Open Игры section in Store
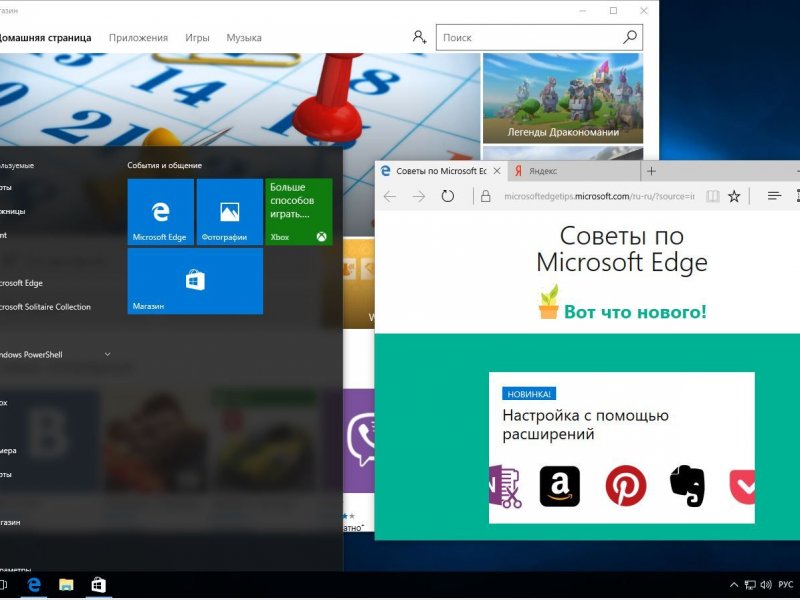 197,38
